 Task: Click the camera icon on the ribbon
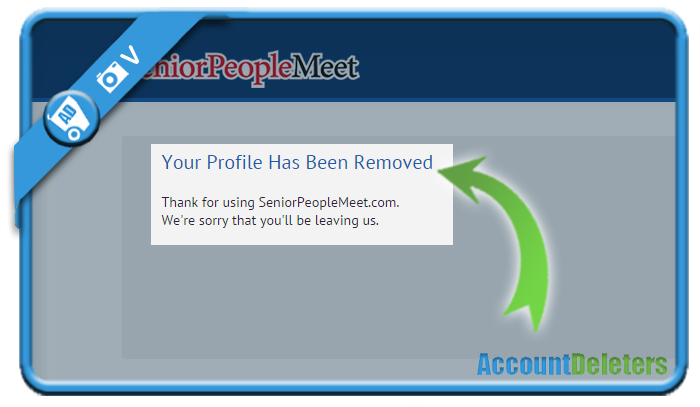point(109,77)
